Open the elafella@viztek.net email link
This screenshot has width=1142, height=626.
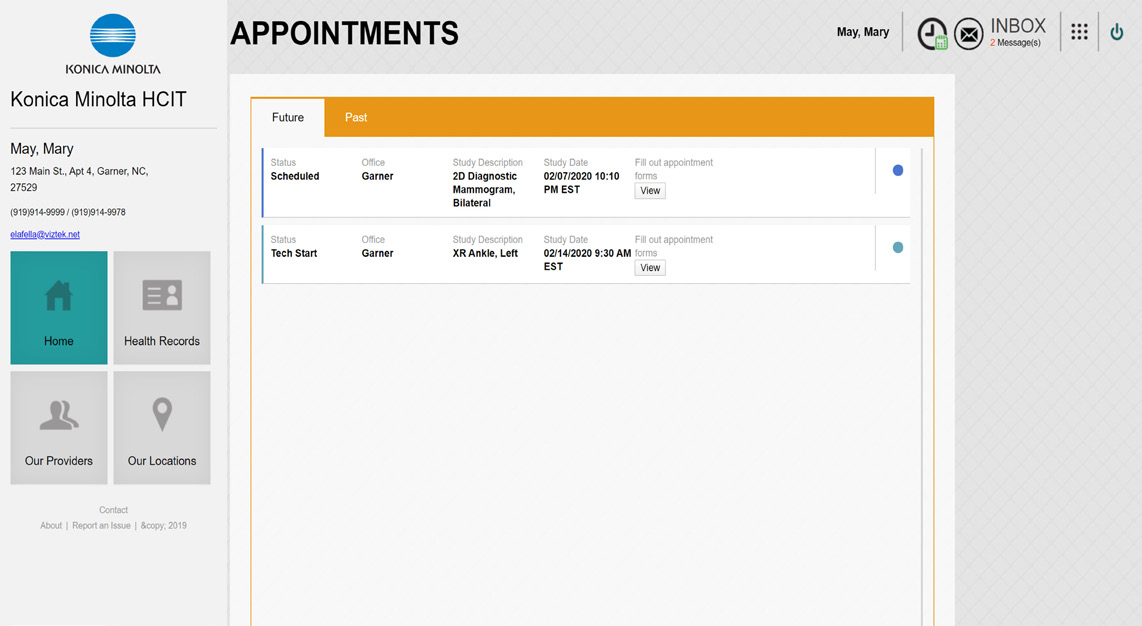[45, 234]
